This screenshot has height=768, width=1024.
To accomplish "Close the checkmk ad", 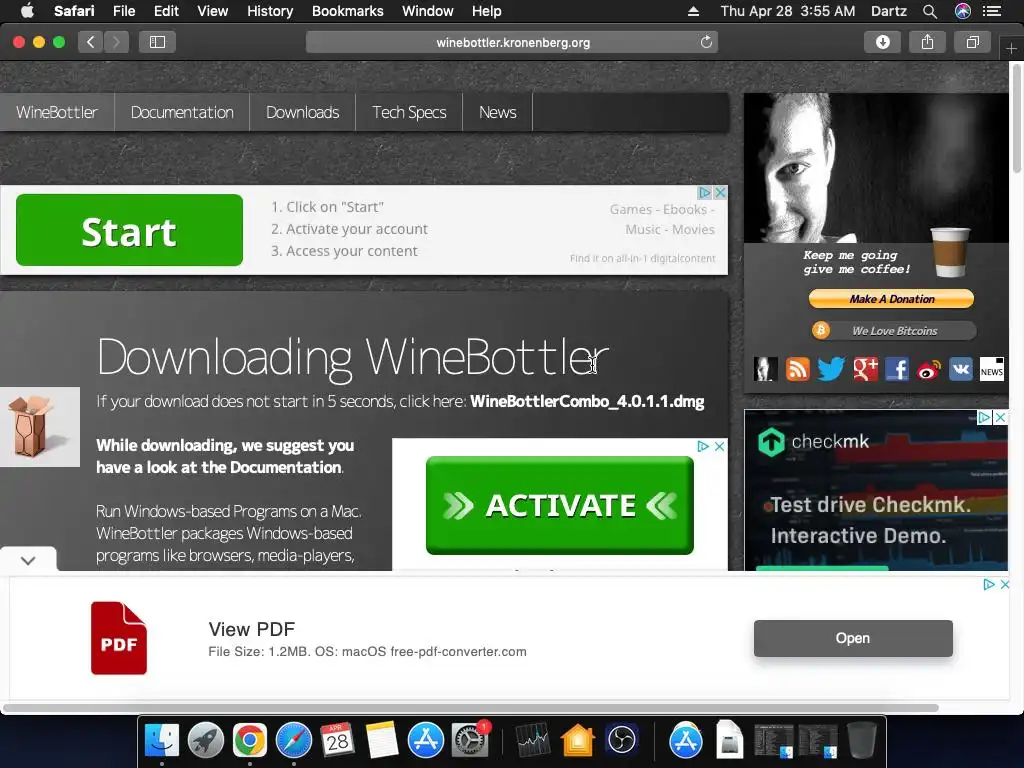I will (1000, 417).
